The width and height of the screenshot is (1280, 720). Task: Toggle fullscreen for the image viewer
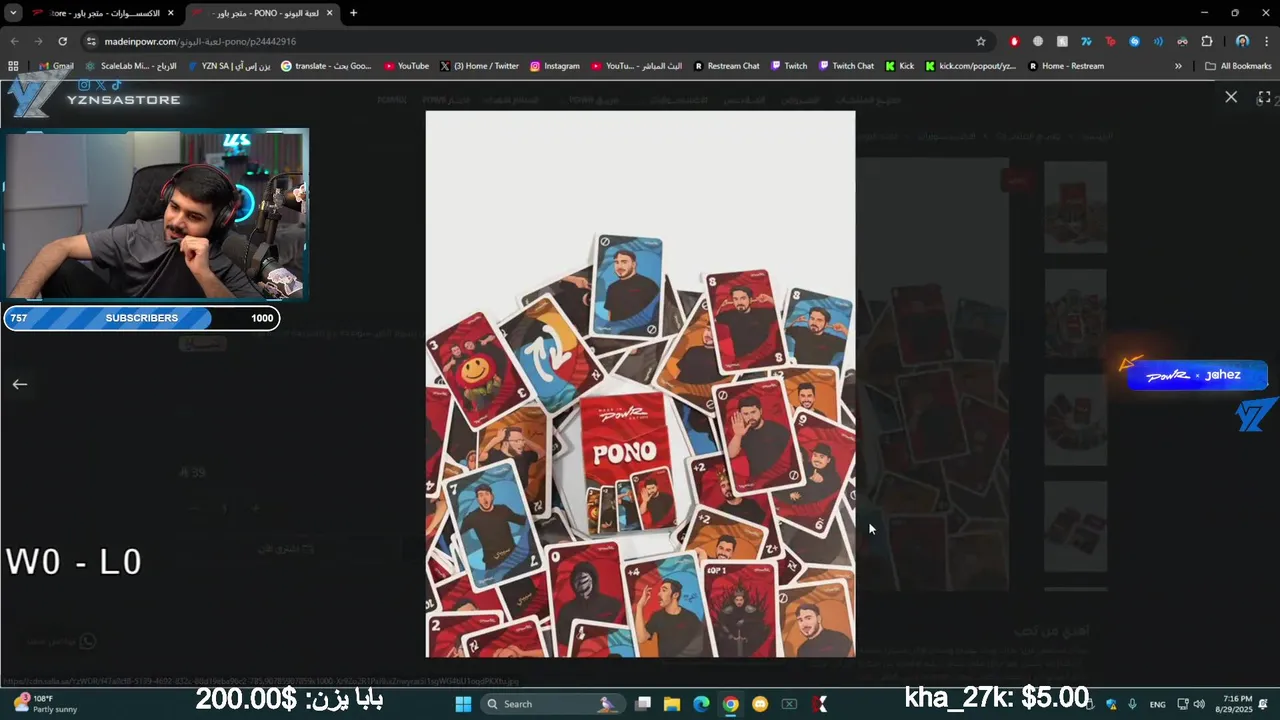pyautogui.click(x=1264, y=97)
